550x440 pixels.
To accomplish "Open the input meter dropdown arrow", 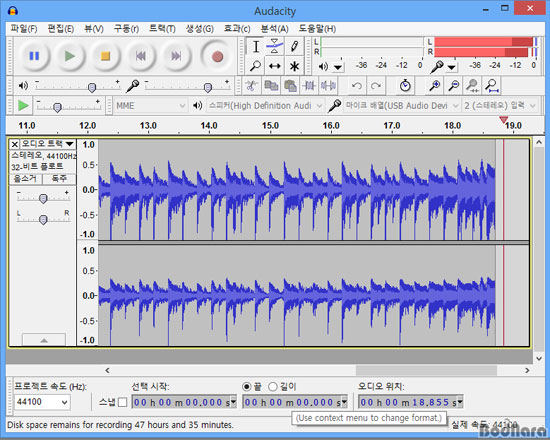I will coord(452,67).
